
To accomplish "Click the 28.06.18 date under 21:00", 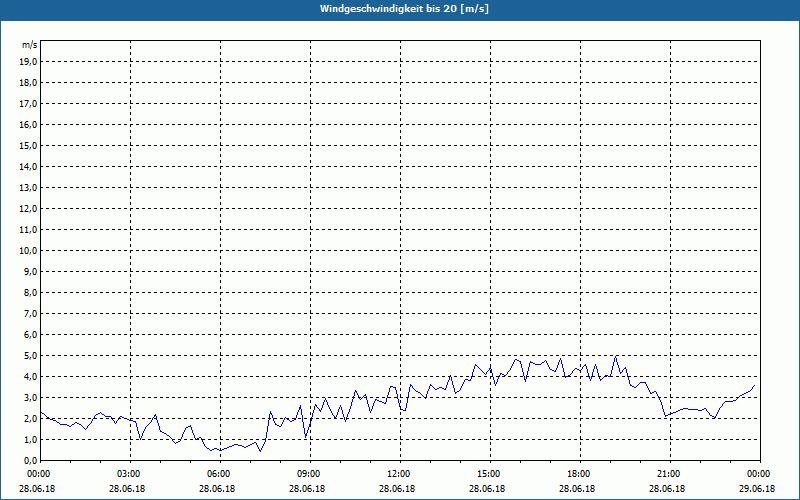I will click(667, 489).
